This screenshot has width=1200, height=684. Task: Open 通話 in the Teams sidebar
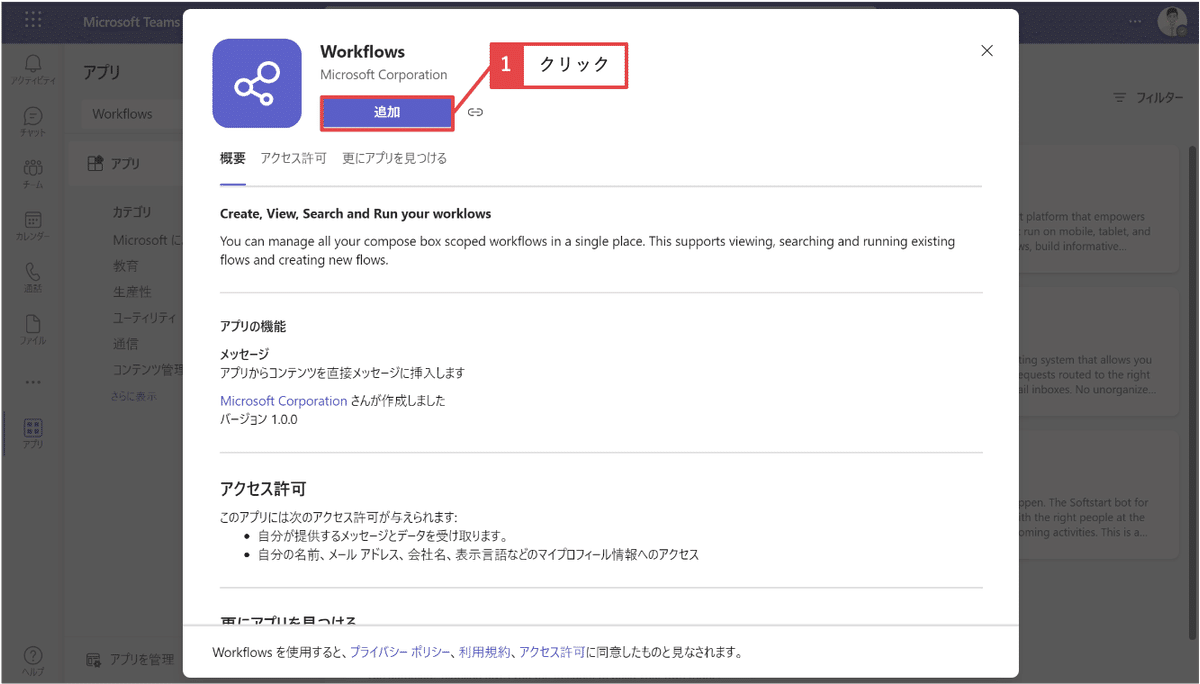click(33, 277)
